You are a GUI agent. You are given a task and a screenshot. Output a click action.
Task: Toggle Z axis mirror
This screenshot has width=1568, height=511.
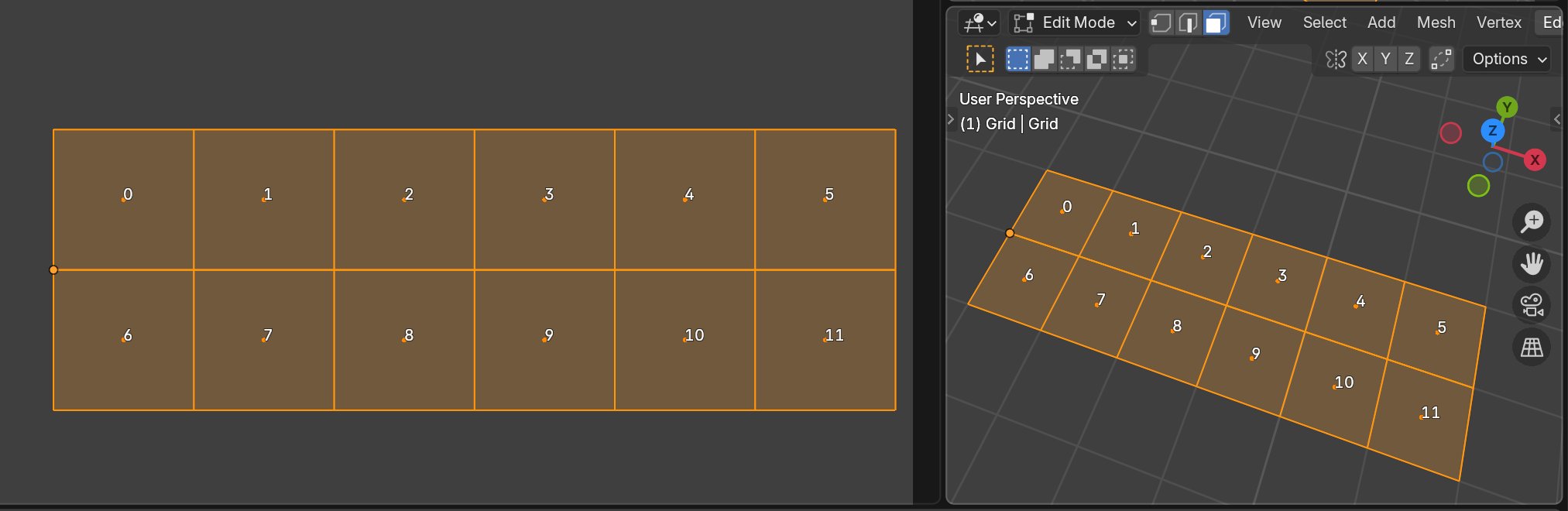[x=1409, y=59]
